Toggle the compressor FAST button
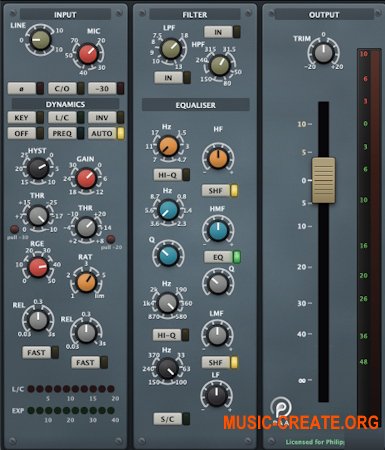 (x=90, y=362)
